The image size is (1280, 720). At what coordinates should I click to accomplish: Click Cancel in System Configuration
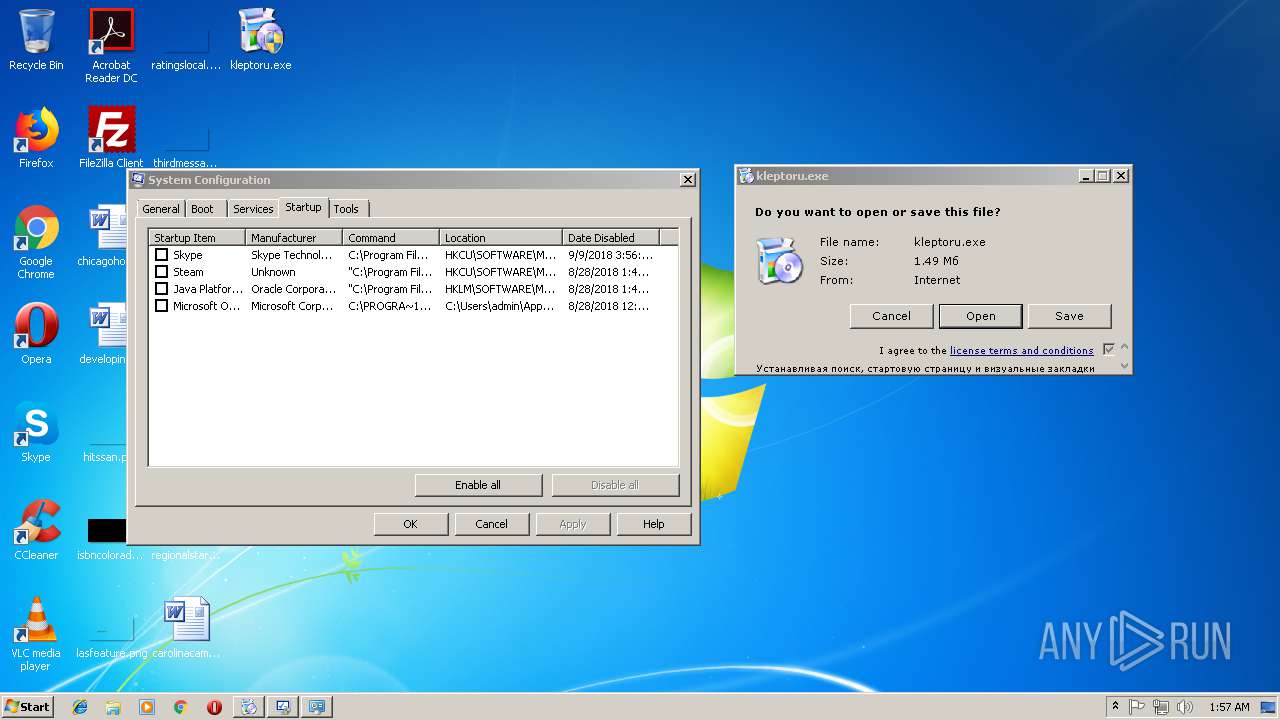[x=491, y=524]
